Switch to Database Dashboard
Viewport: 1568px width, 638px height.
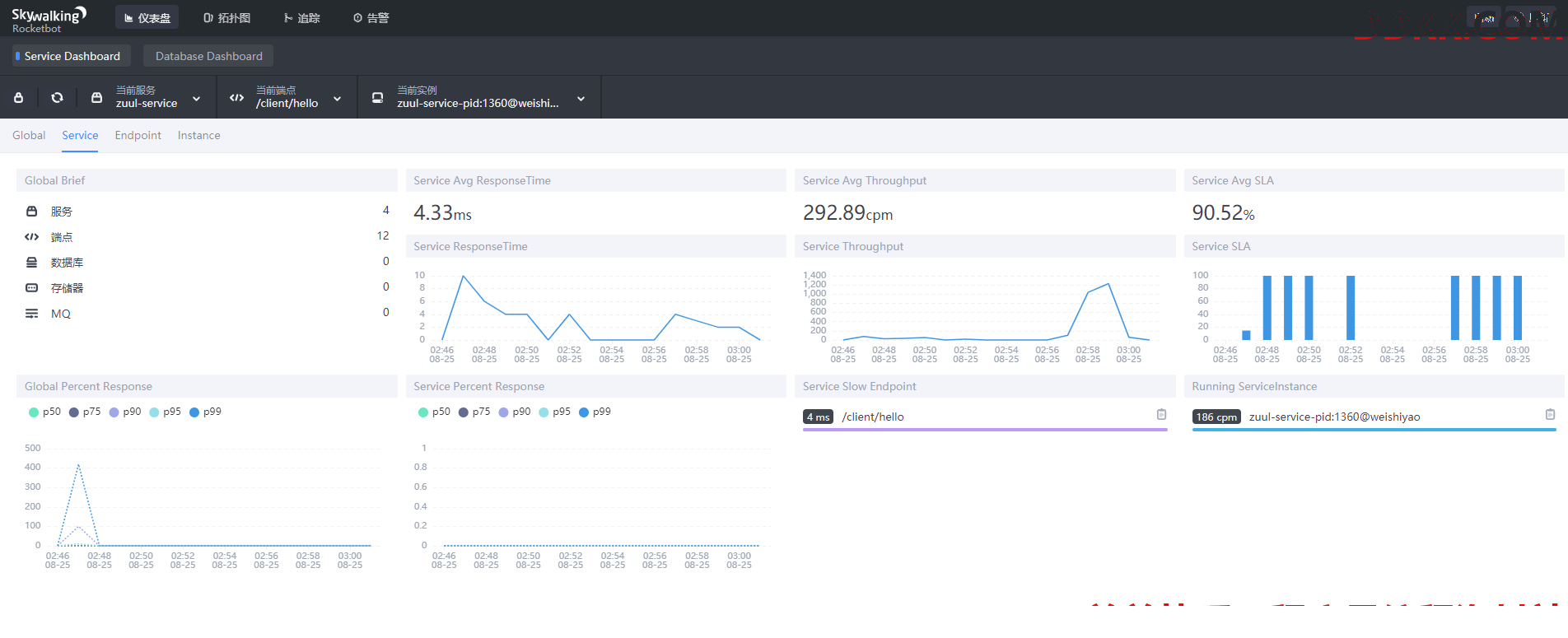(208, 56)
